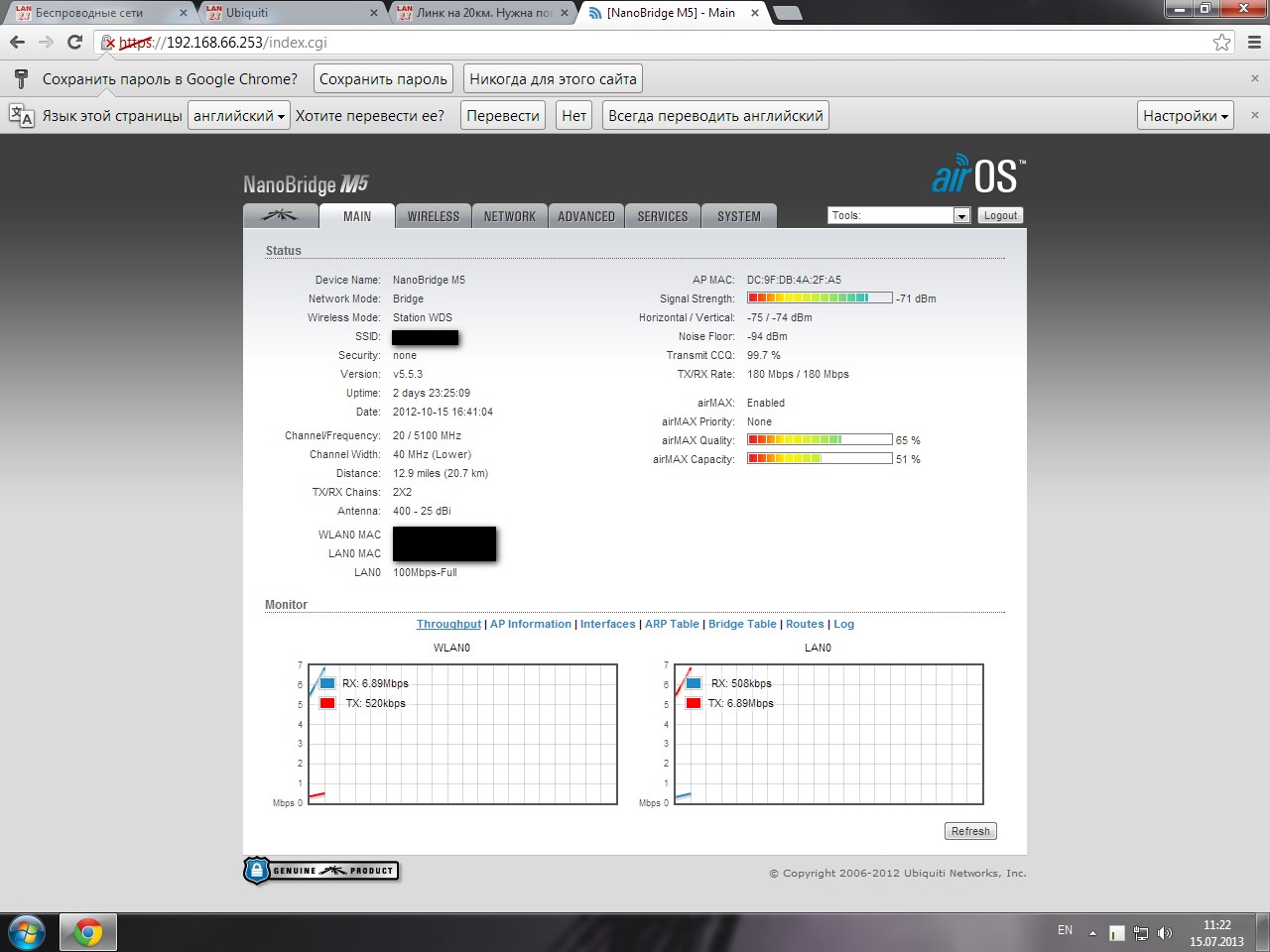This screenshot has height=952, width=1270.
Task: Click the network icon in system tray
Action: 1141,933
